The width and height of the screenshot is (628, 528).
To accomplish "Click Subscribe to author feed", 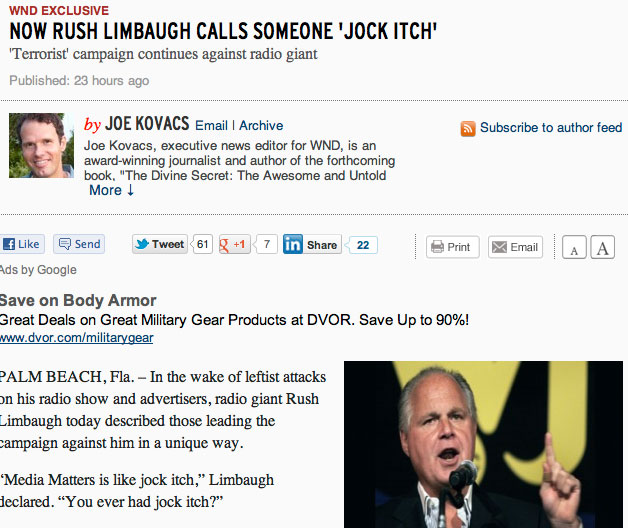I will click(551, 127).
